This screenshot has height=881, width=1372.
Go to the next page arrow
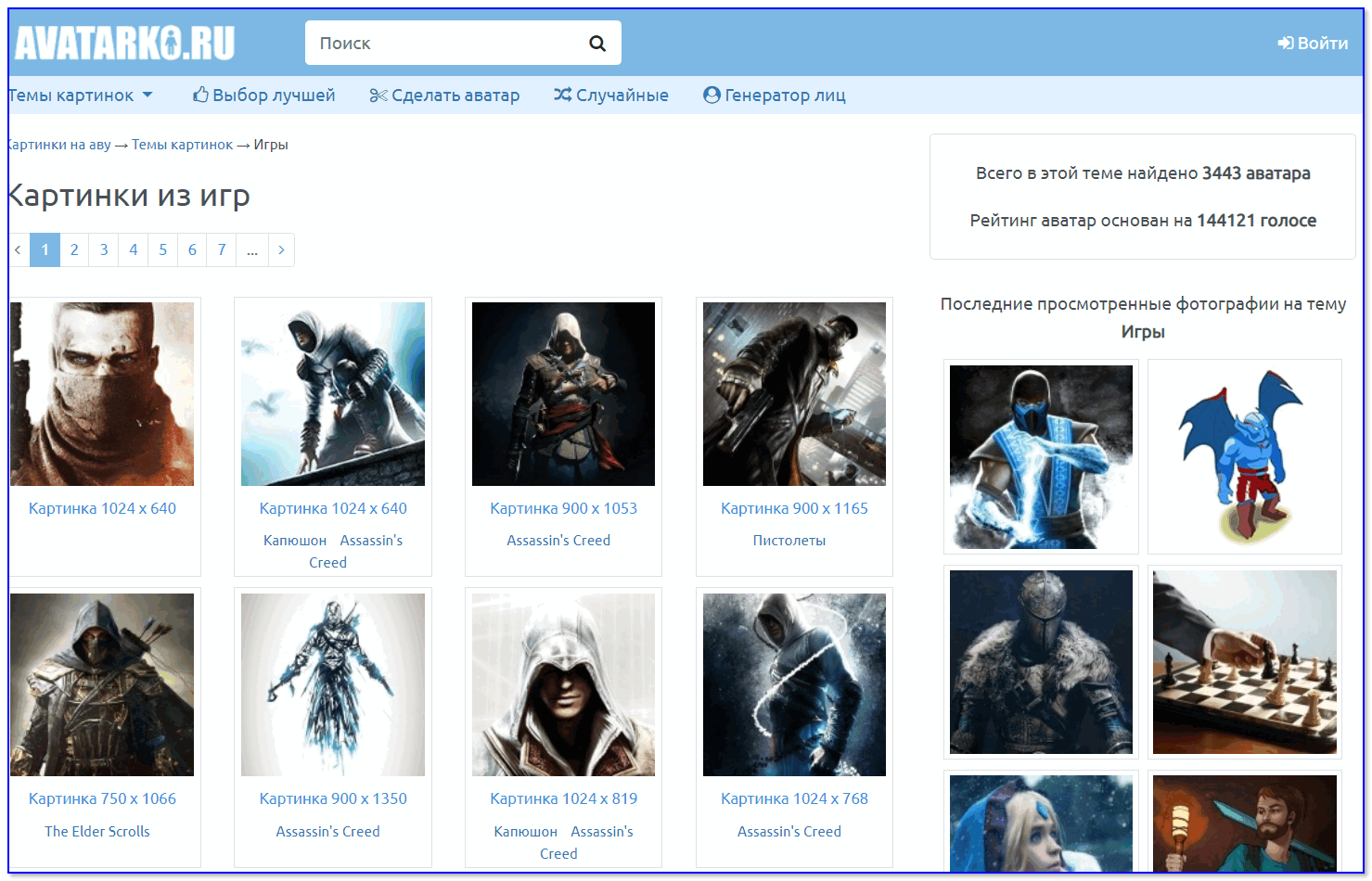pos(281,249)
